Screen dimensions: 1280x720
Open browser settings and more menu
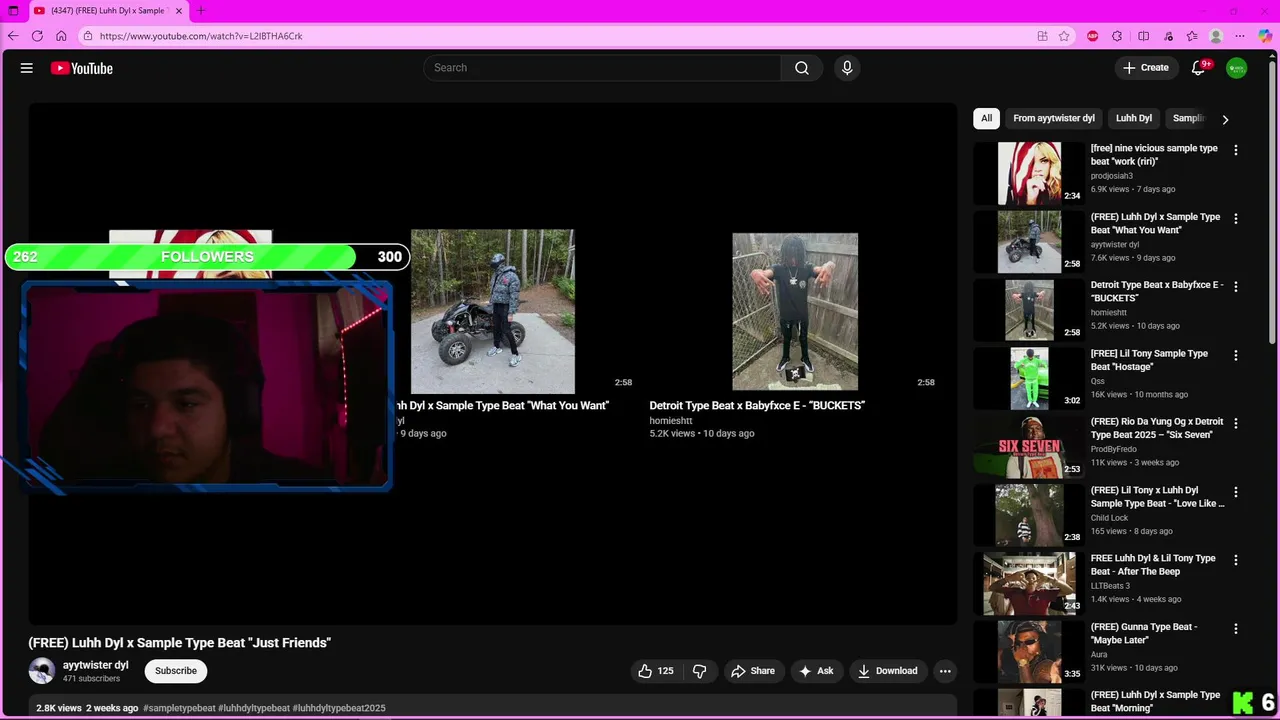coord(1240,36)
